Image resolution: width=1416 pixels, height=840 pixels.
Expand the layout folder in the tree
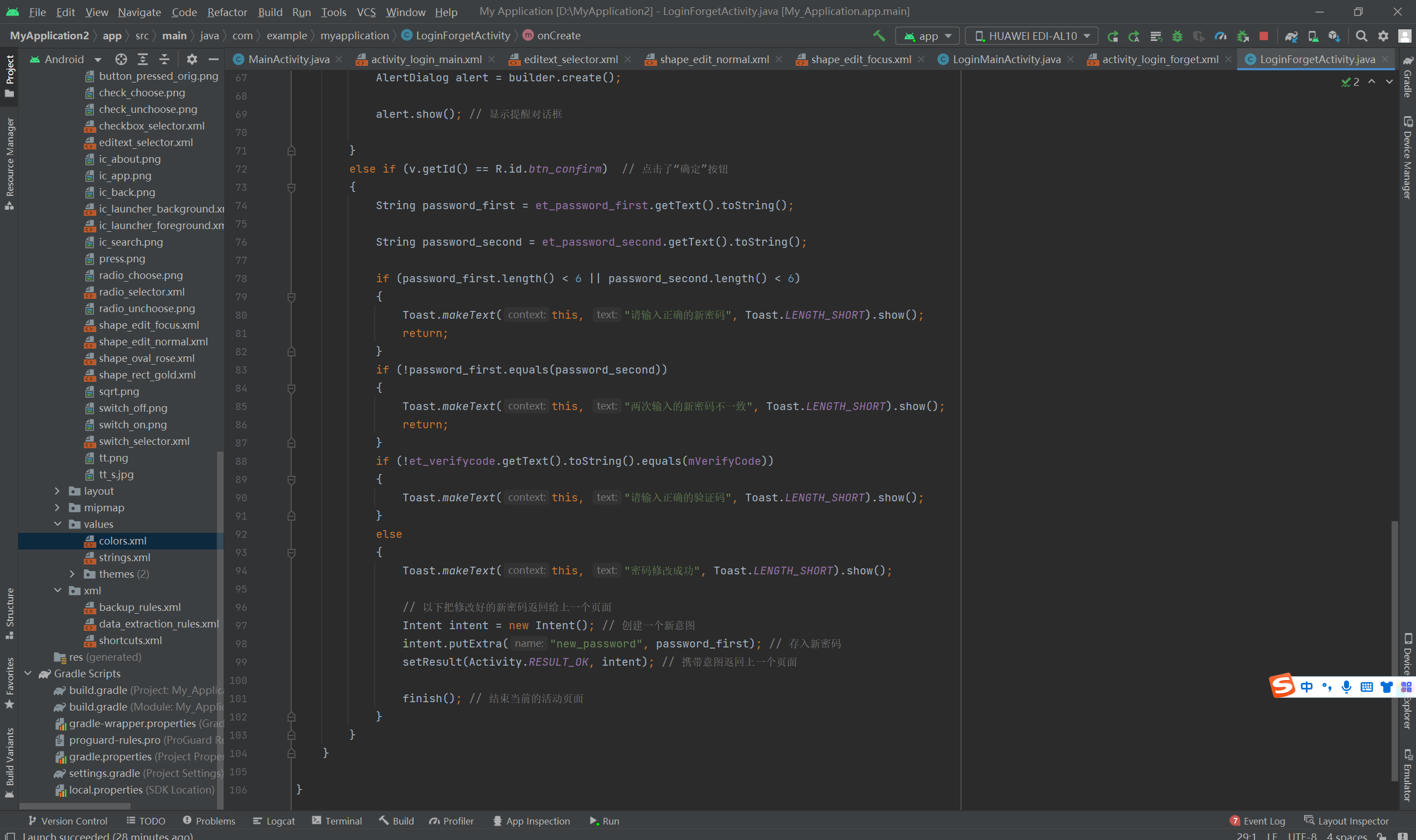pyautogui.click(x=57, y=491)
